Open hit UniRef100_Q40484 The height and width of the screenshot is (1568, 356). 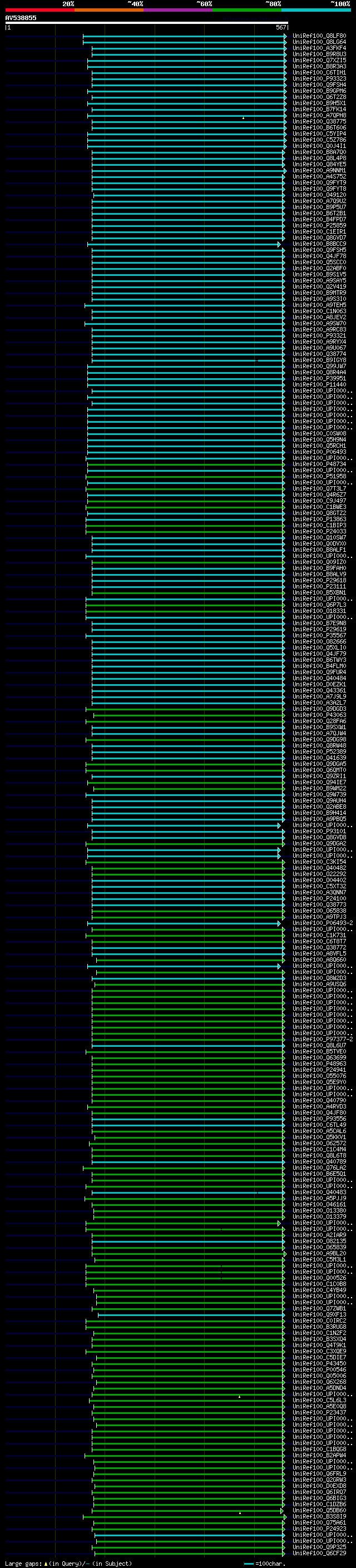click(319, 678)
